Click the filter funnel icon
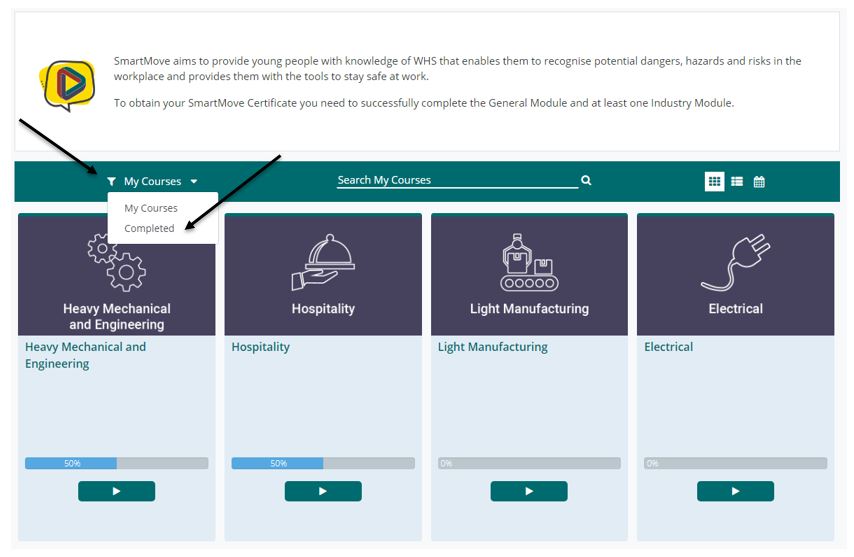854x557 pixels. (x=111, y=182)
